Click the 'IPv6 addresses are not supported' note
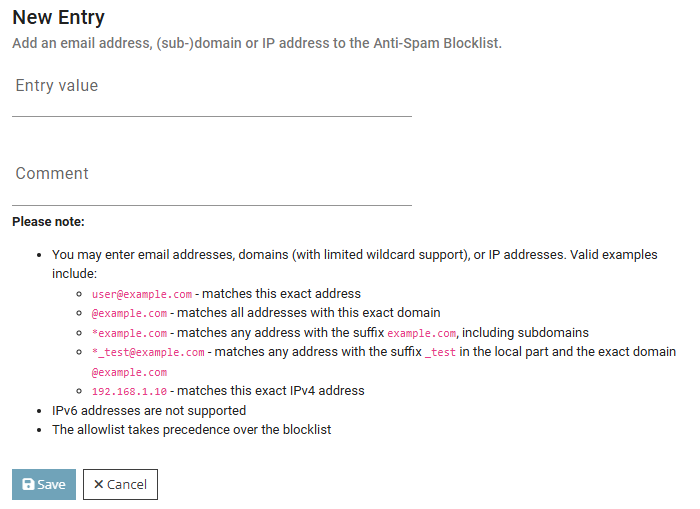 pyautogui.click(x=149, y=410)
